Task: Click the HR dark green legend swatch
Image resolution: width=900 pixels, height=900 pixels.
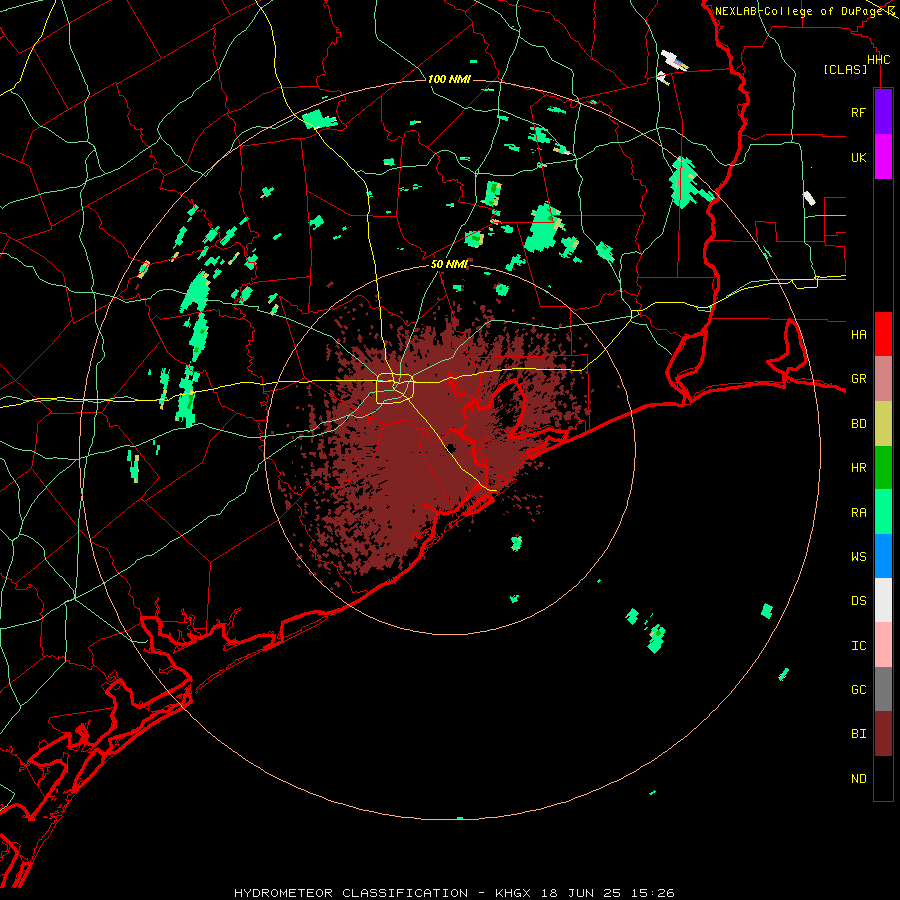Action: pyautogui.click(x=883, y=468)
